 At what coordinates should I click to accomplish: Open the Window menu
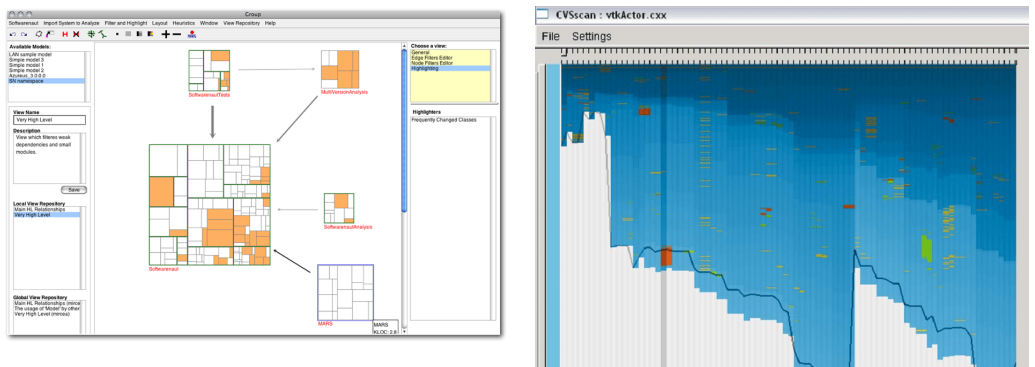click(209, 23)
